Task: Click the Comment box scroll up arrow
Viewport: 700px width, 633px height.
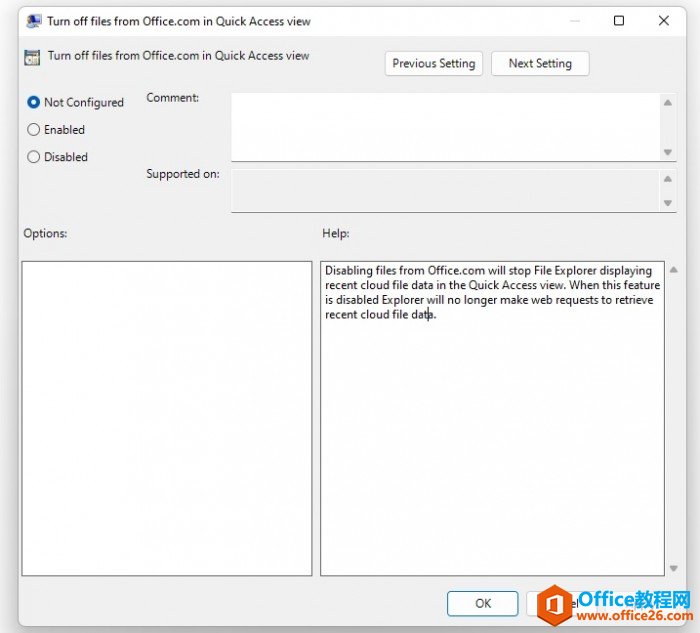Action: point(668,102)
